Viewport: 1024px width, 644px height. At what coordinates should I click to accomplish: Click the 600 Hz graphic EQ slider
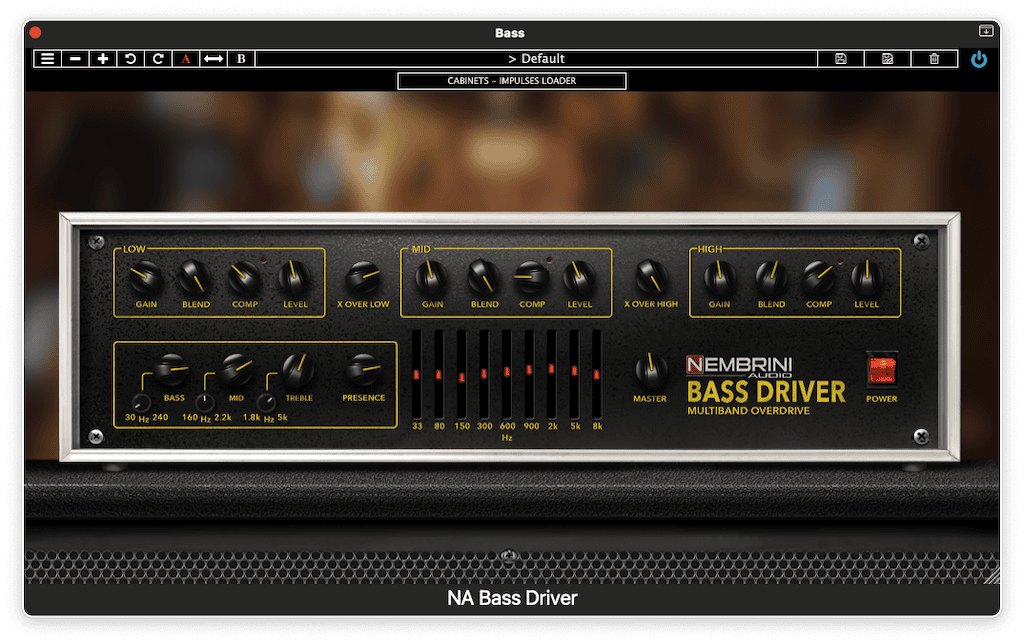tap(507, 375)
